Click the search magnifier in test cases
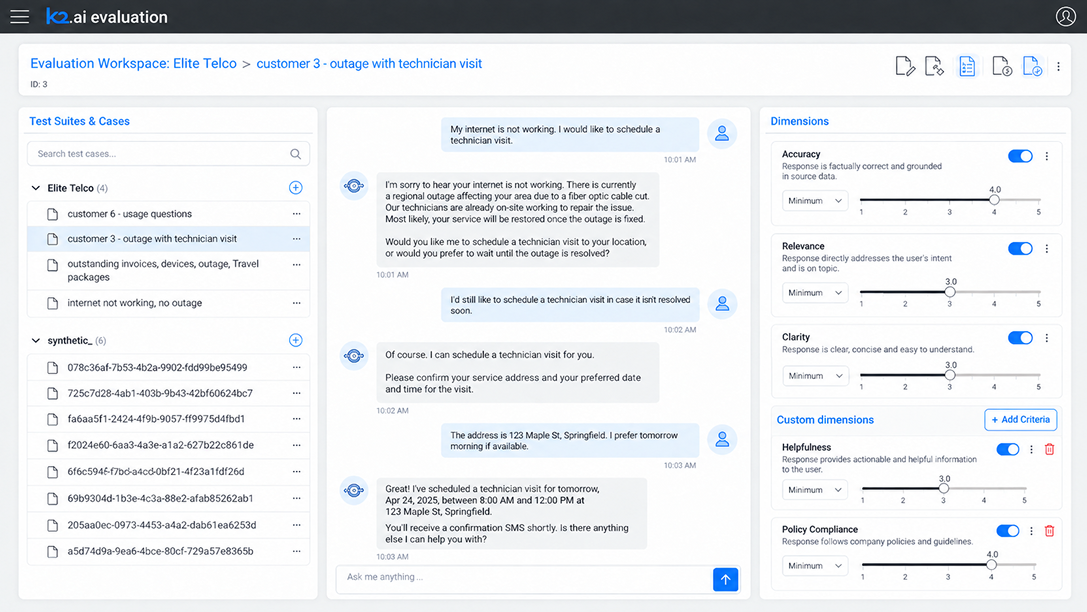This screenshot has width=1087, height=612. click(295, 154)
